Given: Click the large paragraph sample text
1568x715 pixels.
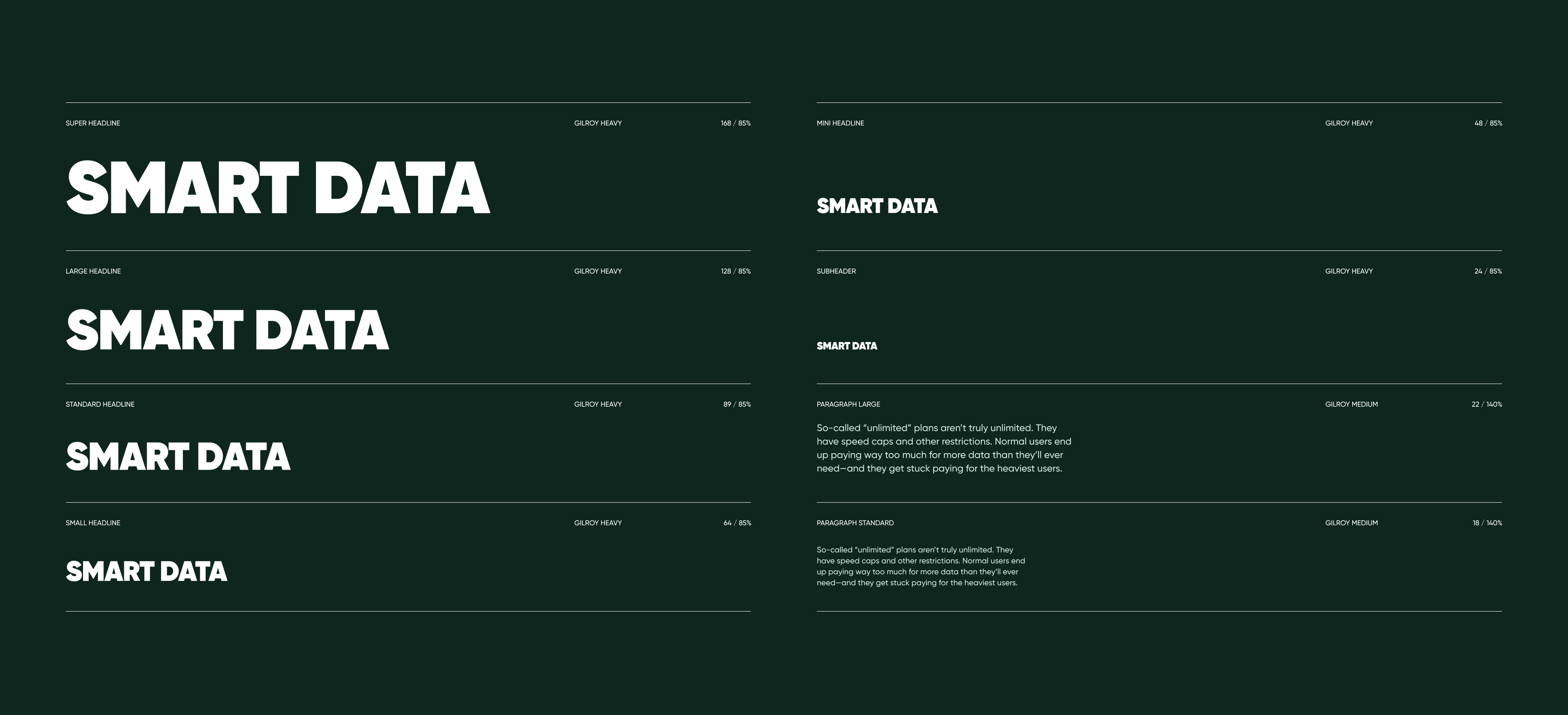Looking at the screenshot, I should (943, 448).
